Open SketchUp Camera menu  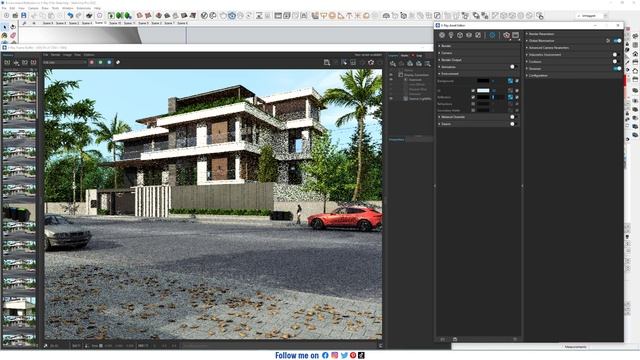[x=33, y=8]
